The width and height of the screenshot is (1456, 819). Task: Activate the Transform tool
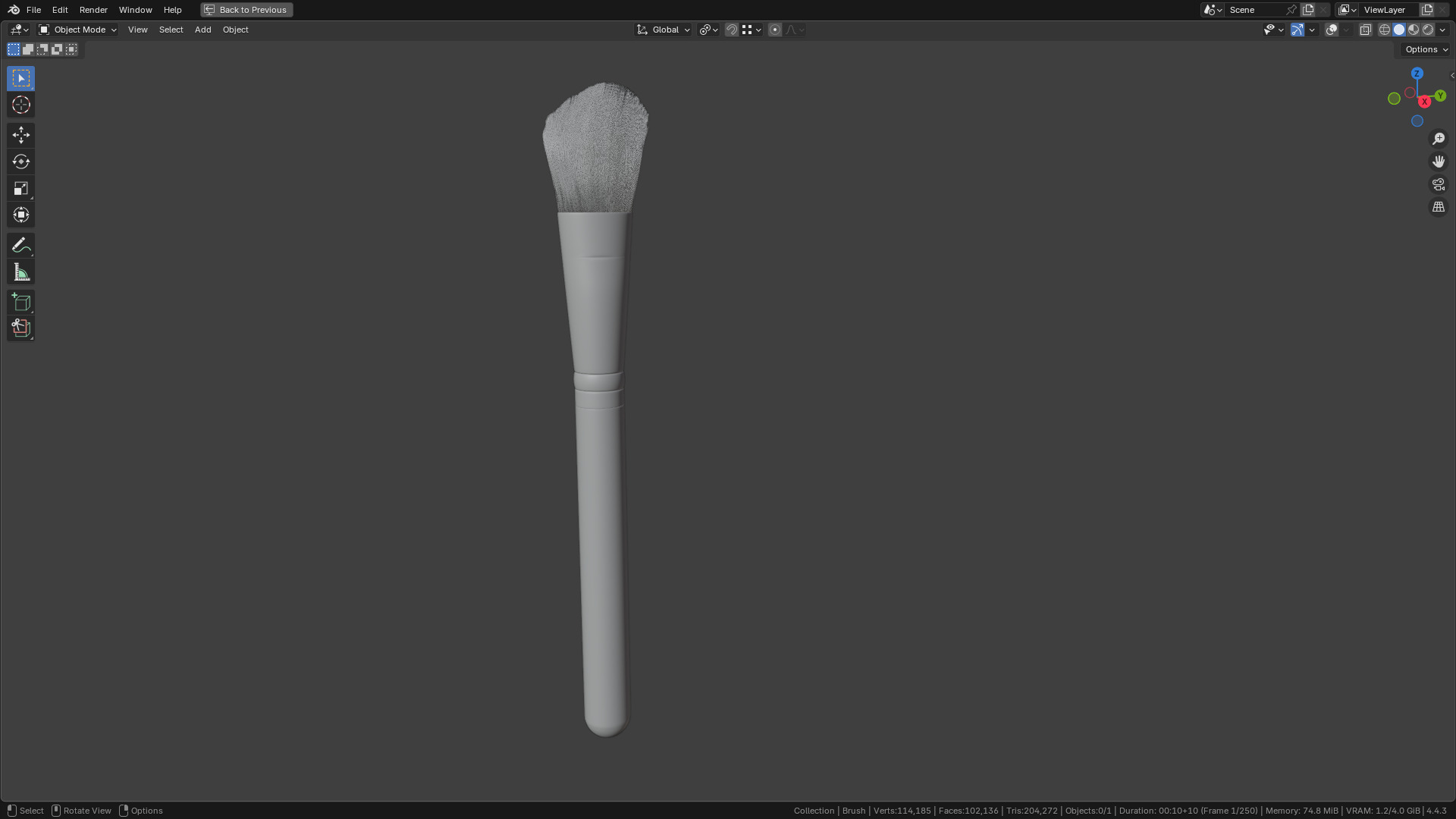[x=20, y=215]
